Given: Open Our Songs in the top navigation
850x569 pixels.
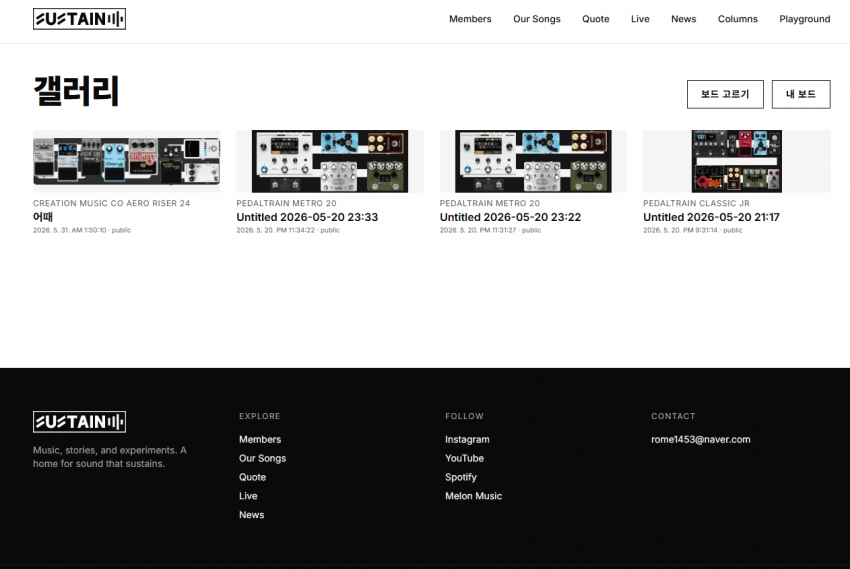Looking at the screenshot, I should pyautogui.click(x=537, y=19).
